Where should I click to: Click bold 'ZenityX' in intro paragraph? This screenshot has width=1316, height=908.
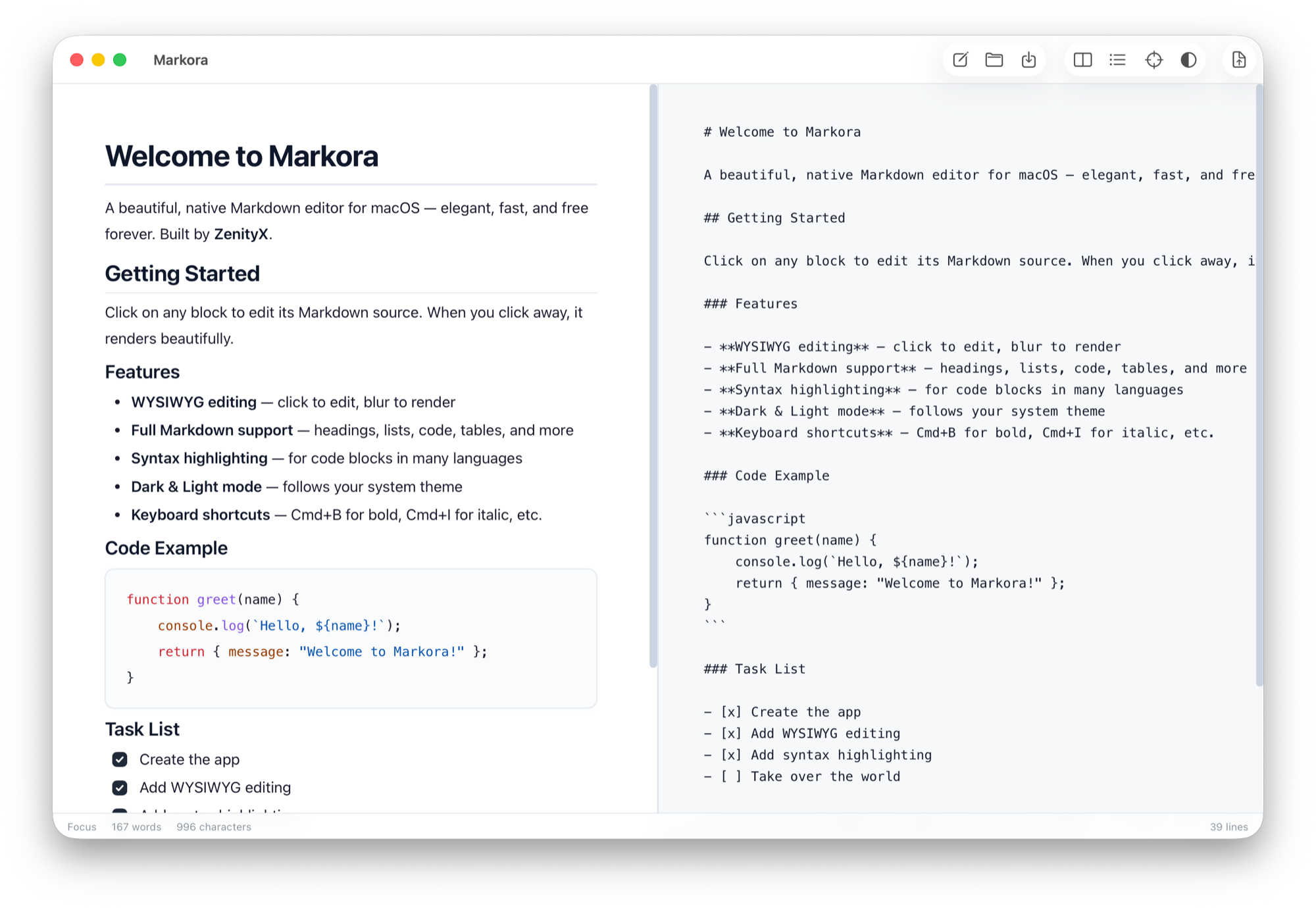241,234
